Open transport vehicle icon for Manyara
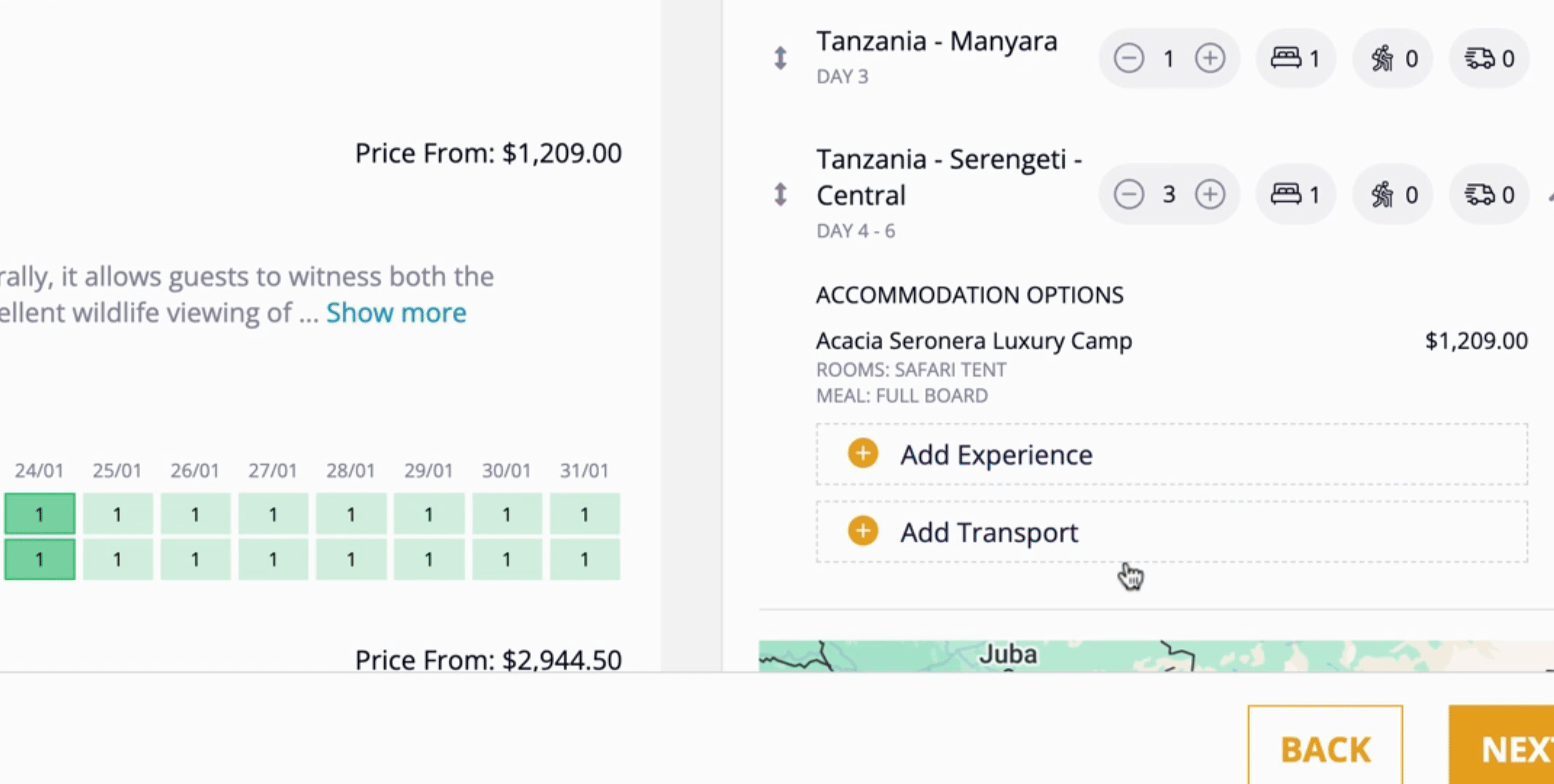This screenshot has height=784, width=1554. 1489,58
